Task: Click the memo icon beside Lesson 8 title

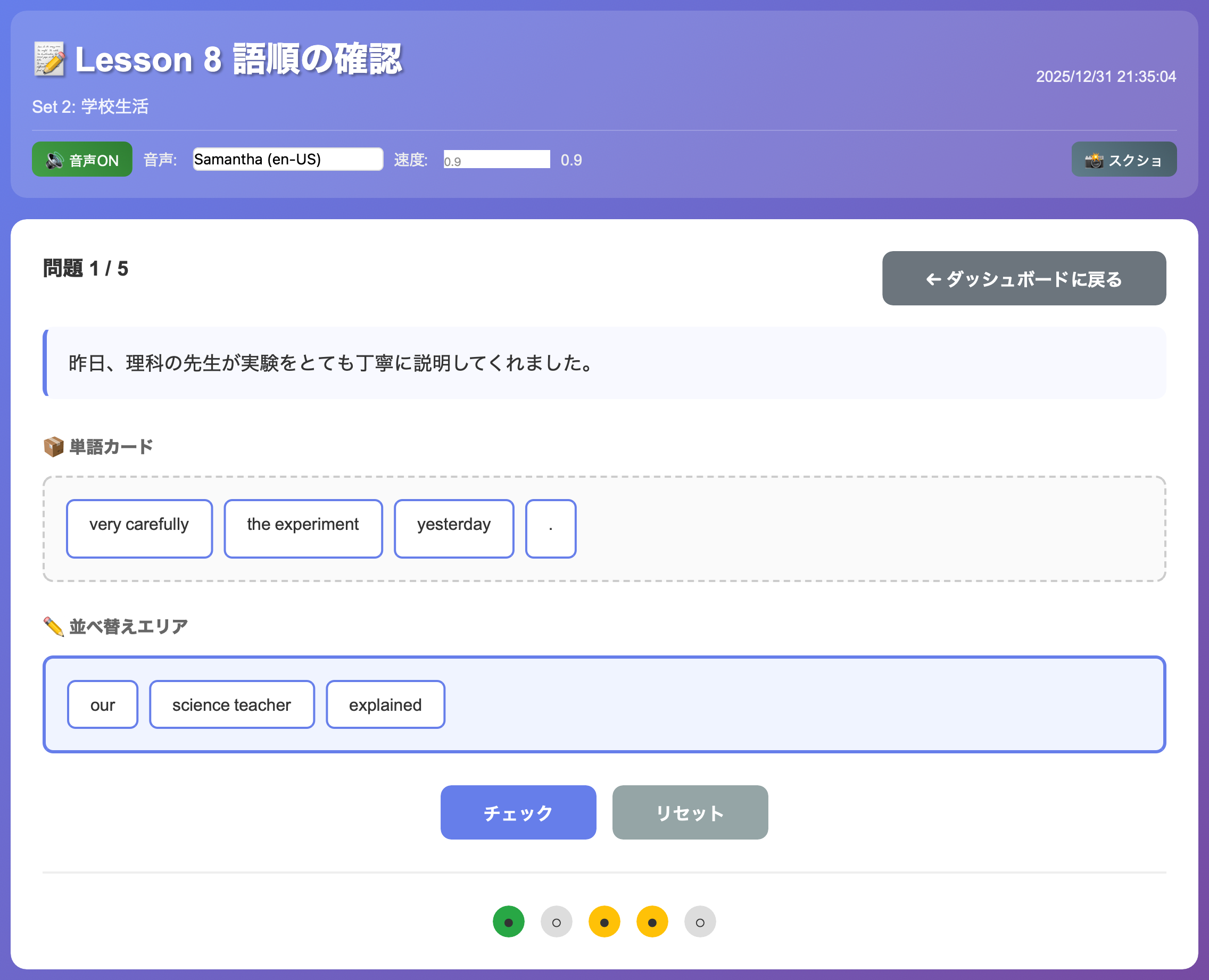Action: click(49, 59)
